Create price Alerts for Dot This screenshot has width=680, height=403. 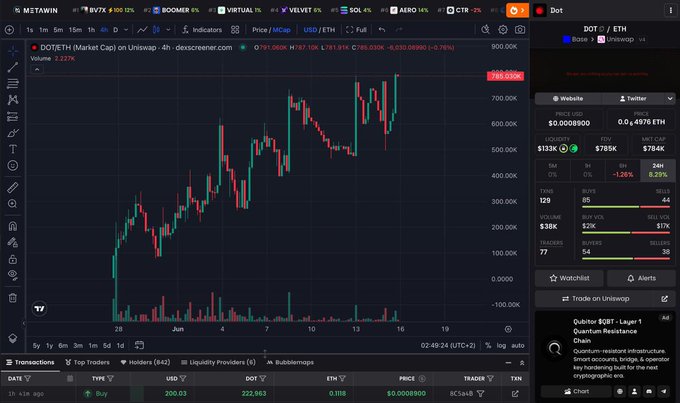pos(641,278)
